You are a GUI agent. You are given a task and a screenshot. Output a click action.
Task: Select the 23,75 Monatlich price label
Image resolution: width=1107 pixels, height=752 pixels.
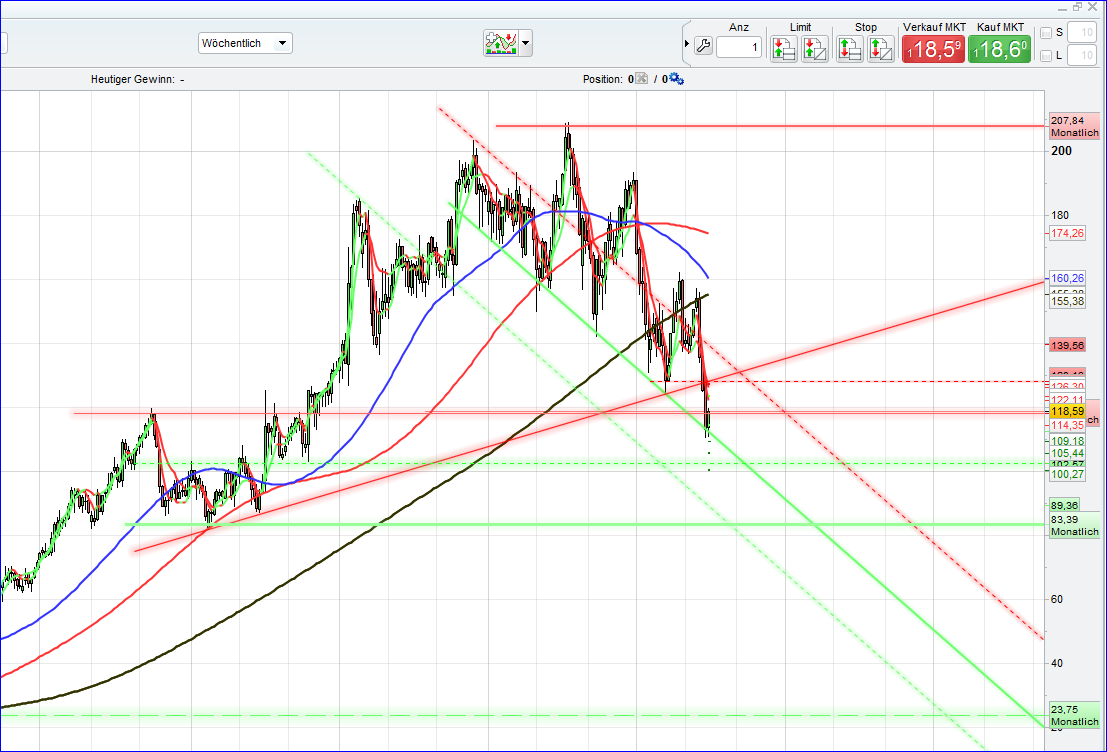click(x=1075, y=715)
